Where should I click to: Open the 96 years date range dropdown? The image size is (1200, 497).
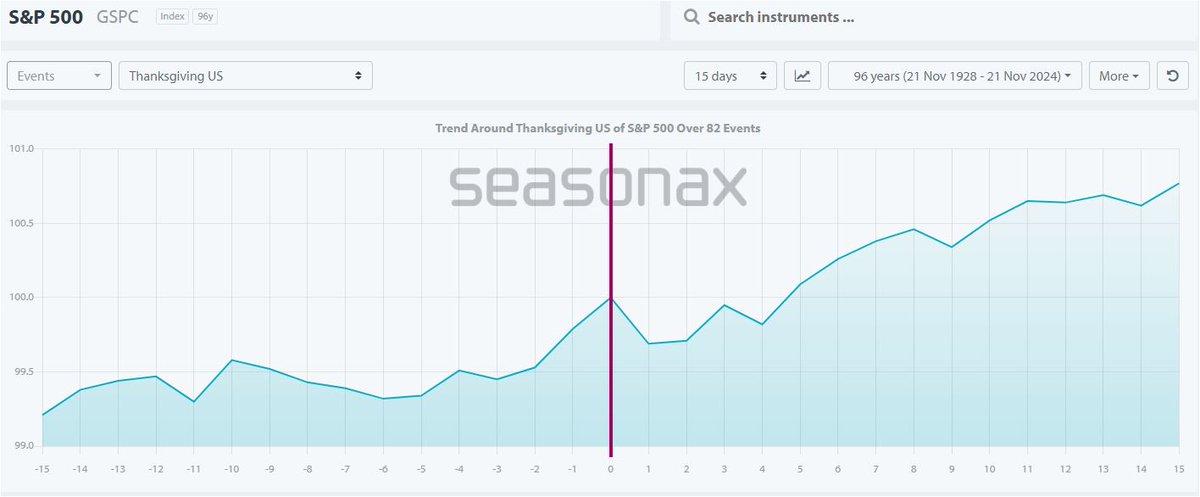[955, 76]
